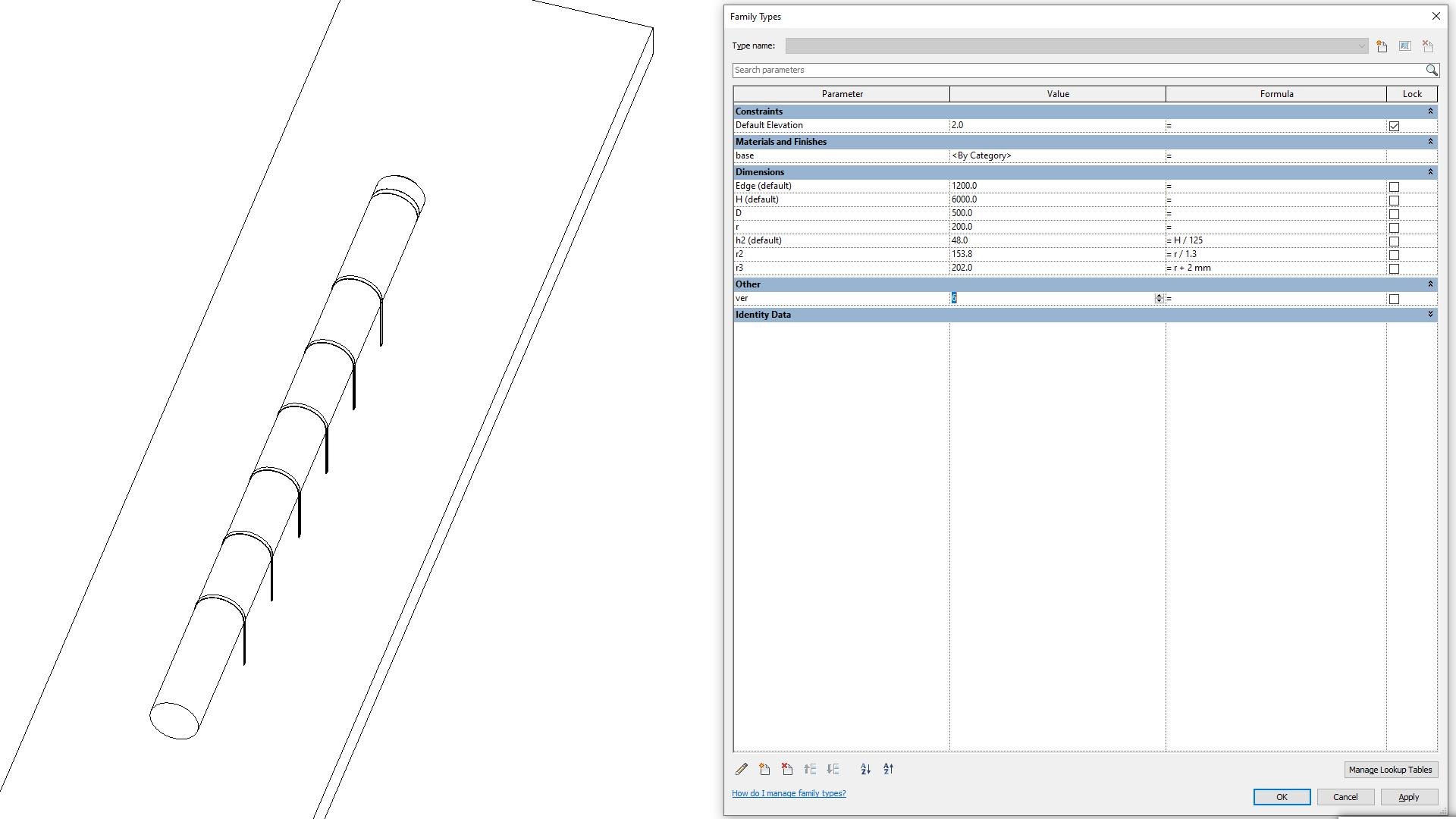Click the Delete Parameter icon

[787, 769]
